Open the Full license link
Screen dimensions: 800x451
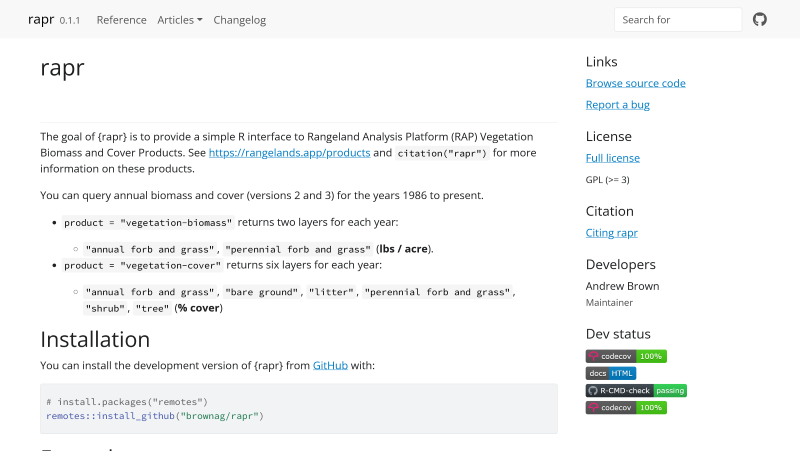point(612,158)
